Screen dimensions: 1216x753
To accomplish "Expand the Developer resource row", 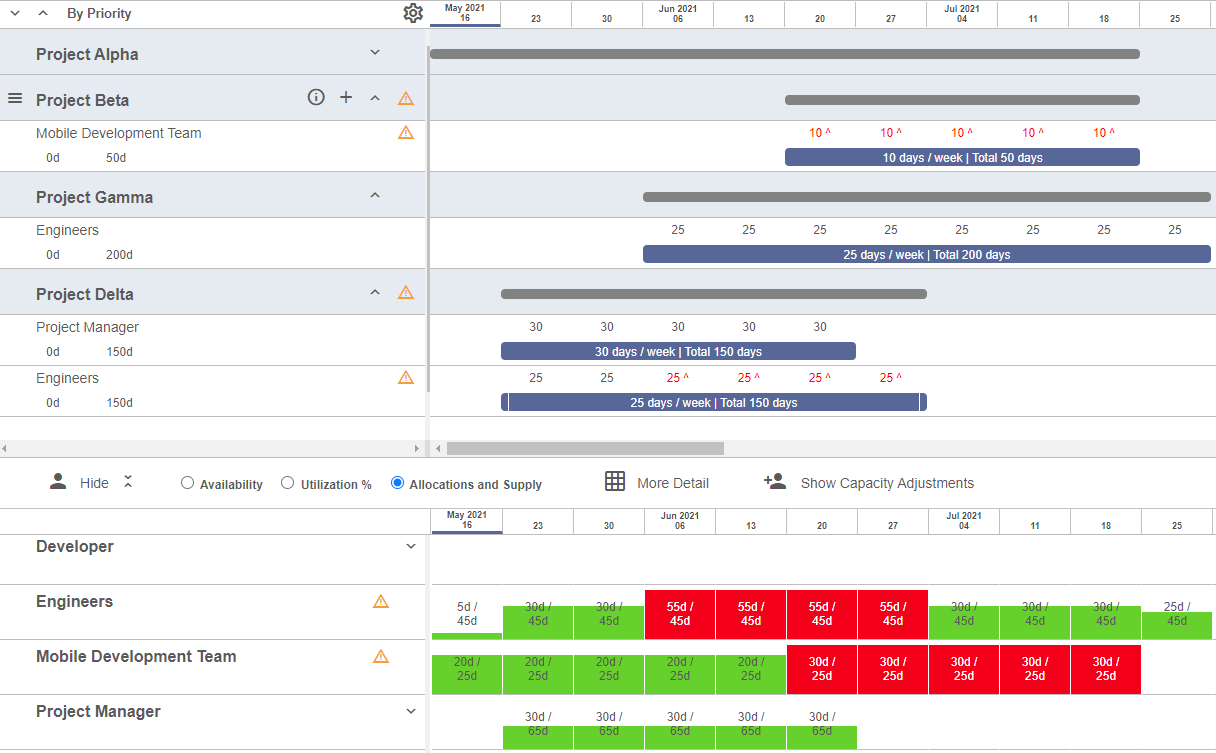I will pos(411,546).
